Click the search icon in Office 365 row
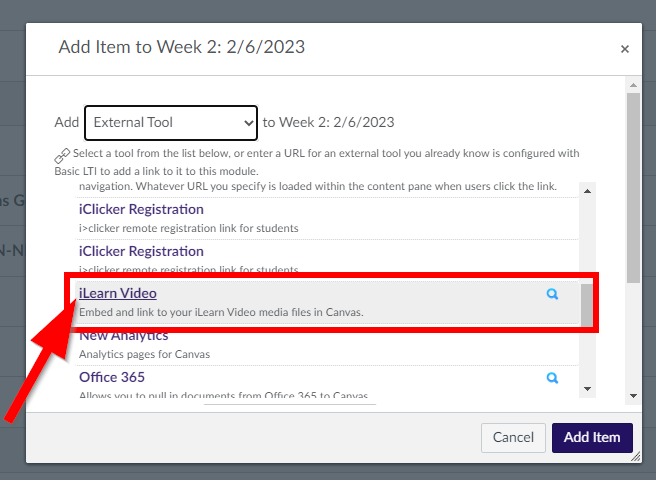The image size is (656, 480). coord(552,378)
